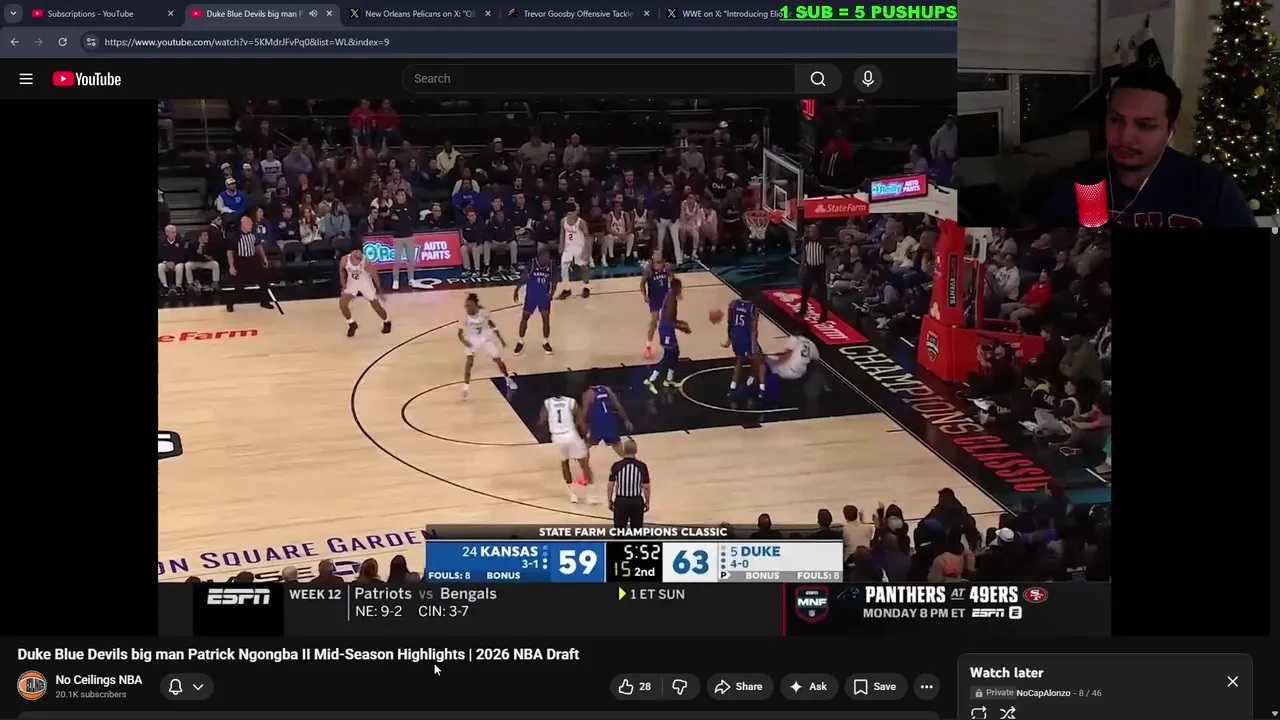Reload the page with refresh icon
The width and height of the screenshot is (1280, 720).
(62, 42)
